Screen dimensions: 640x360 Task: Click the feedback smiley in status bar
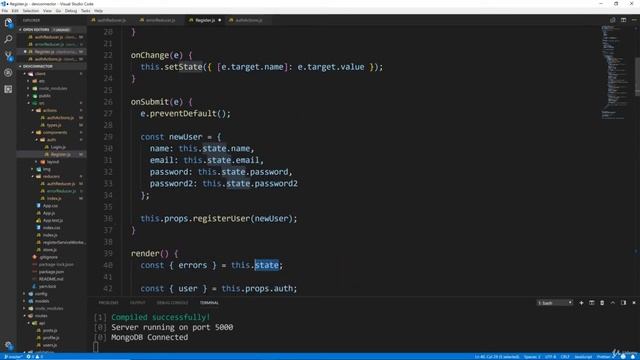click(x=623, y=357)
